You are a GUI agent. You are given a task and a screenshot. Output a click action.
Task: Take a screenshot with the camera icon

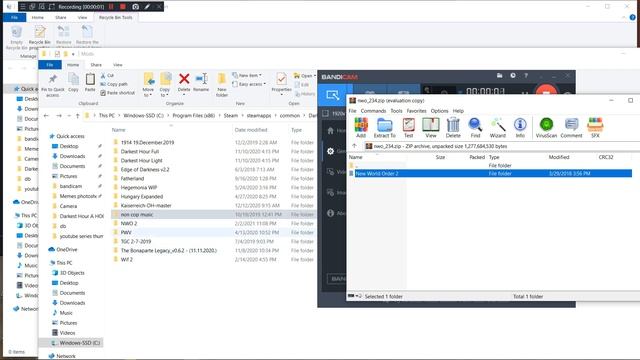coord(136,7)
